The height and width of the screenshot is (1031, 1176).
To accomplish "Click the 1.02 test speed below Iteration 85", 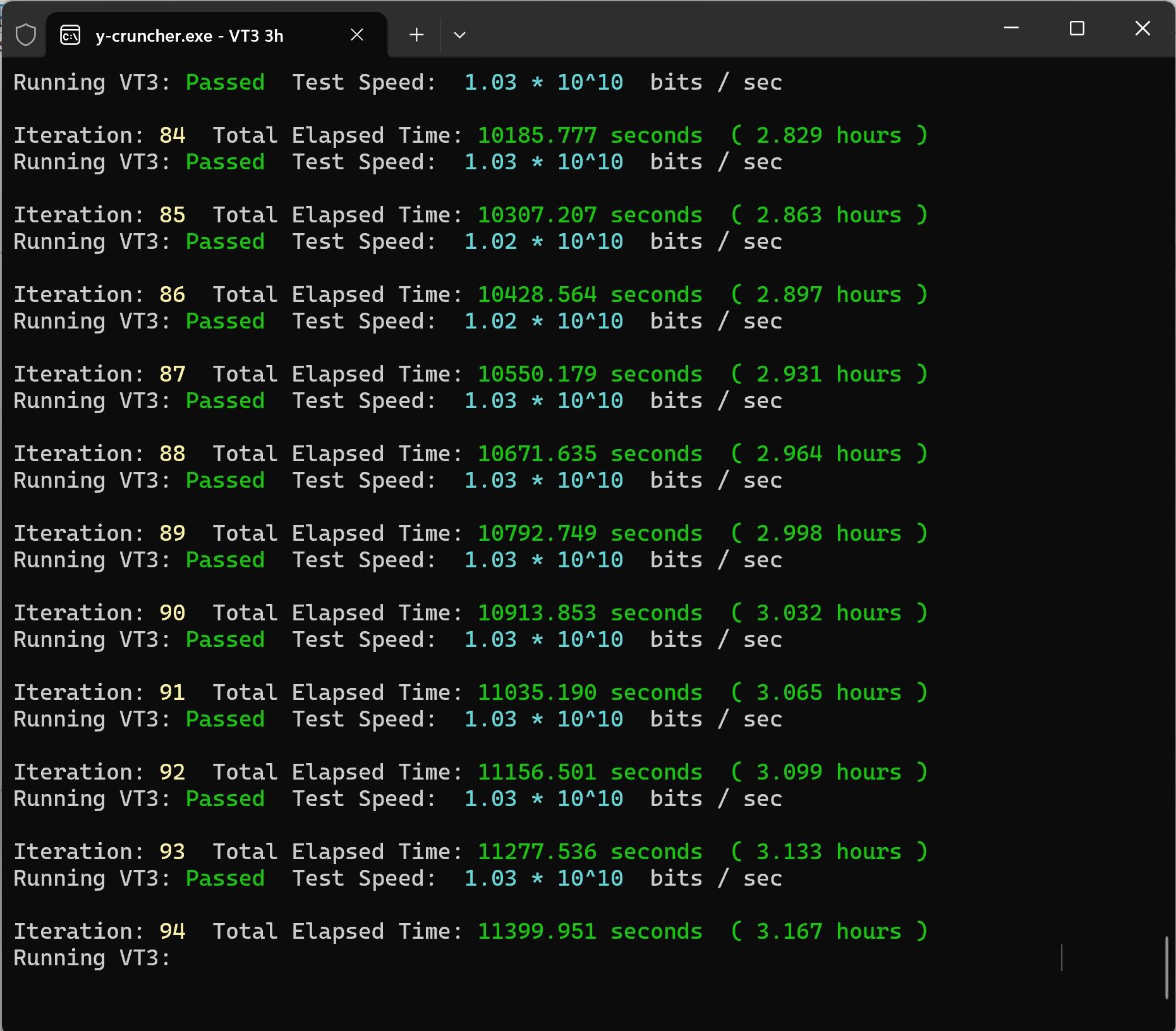I will point(490,242).
